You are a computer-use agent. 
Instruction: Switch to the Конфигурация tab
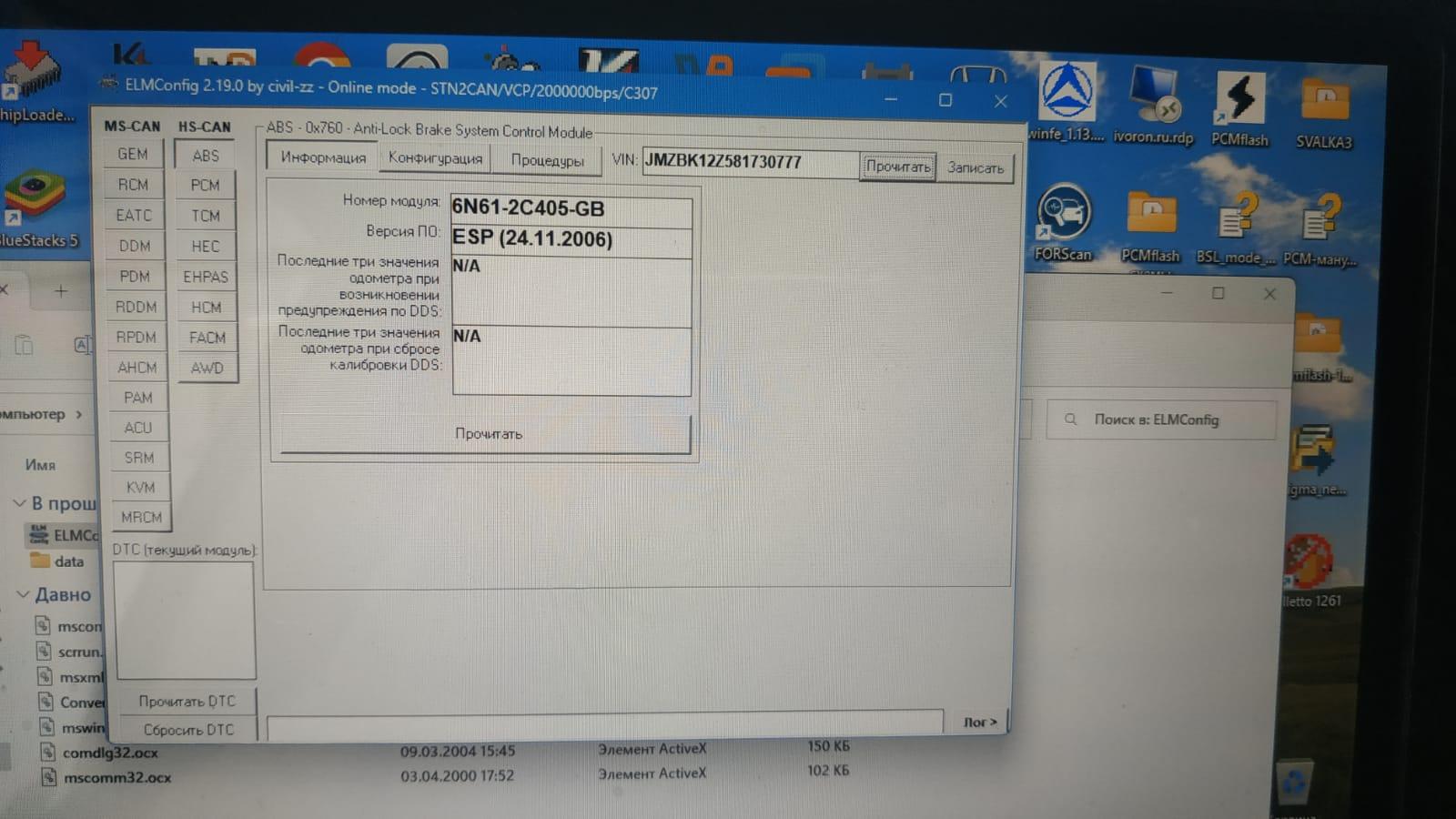(x=435, y=158)
